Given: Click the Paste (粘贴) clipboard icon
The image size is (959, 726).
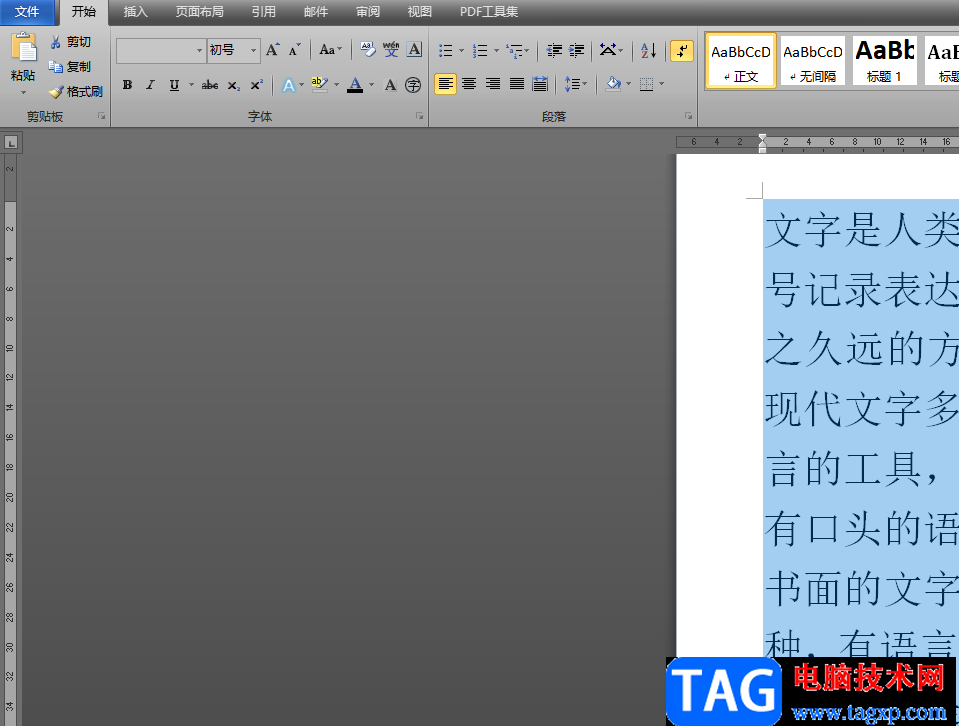Looking at the screenshot, I should coord(23,48).
